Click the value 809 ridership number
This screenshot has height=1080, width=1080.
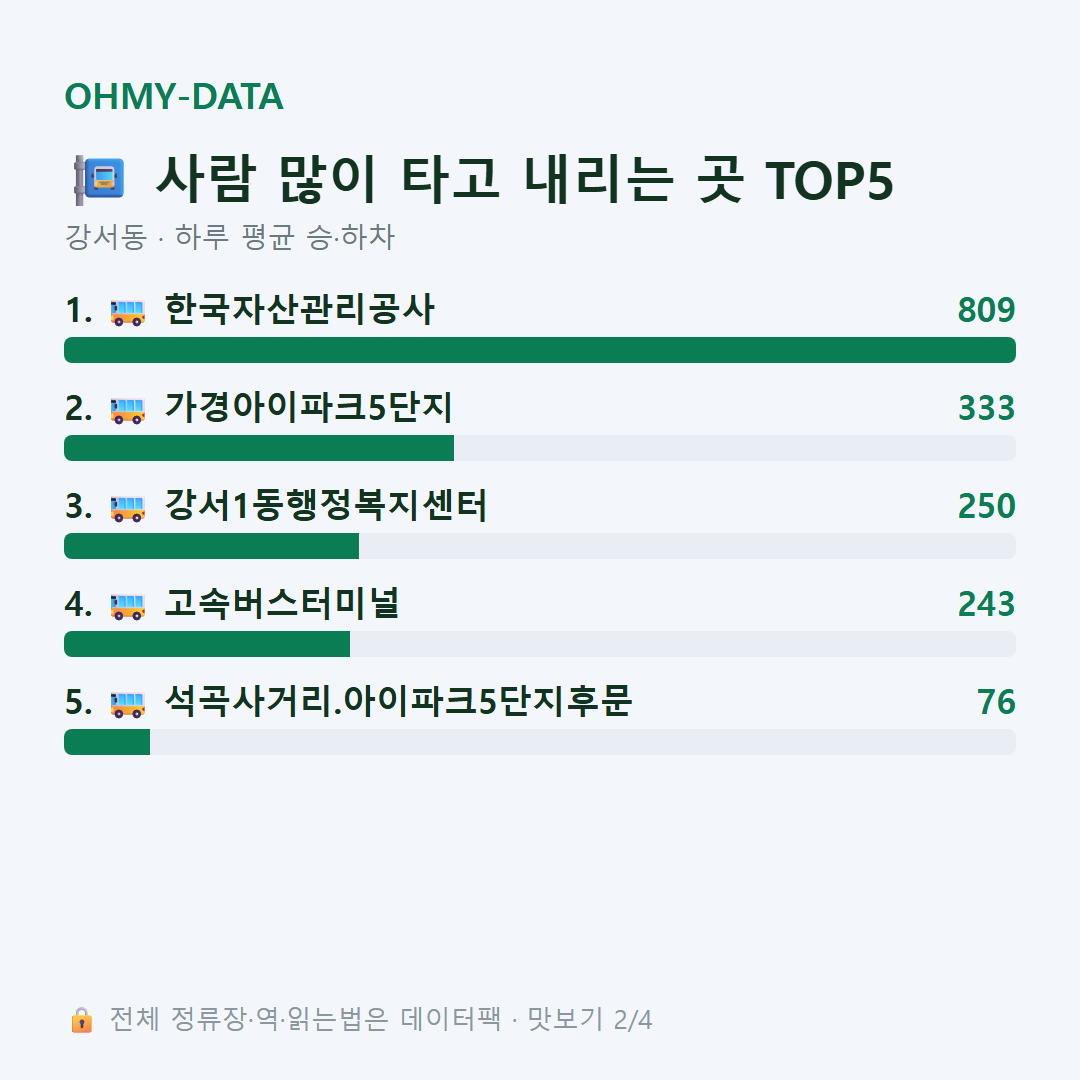986,310
